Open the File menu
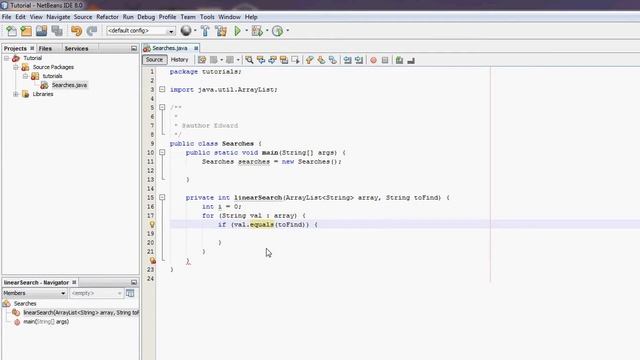Image resolution: width=640 pixels, height=360 pixels. 7,17
